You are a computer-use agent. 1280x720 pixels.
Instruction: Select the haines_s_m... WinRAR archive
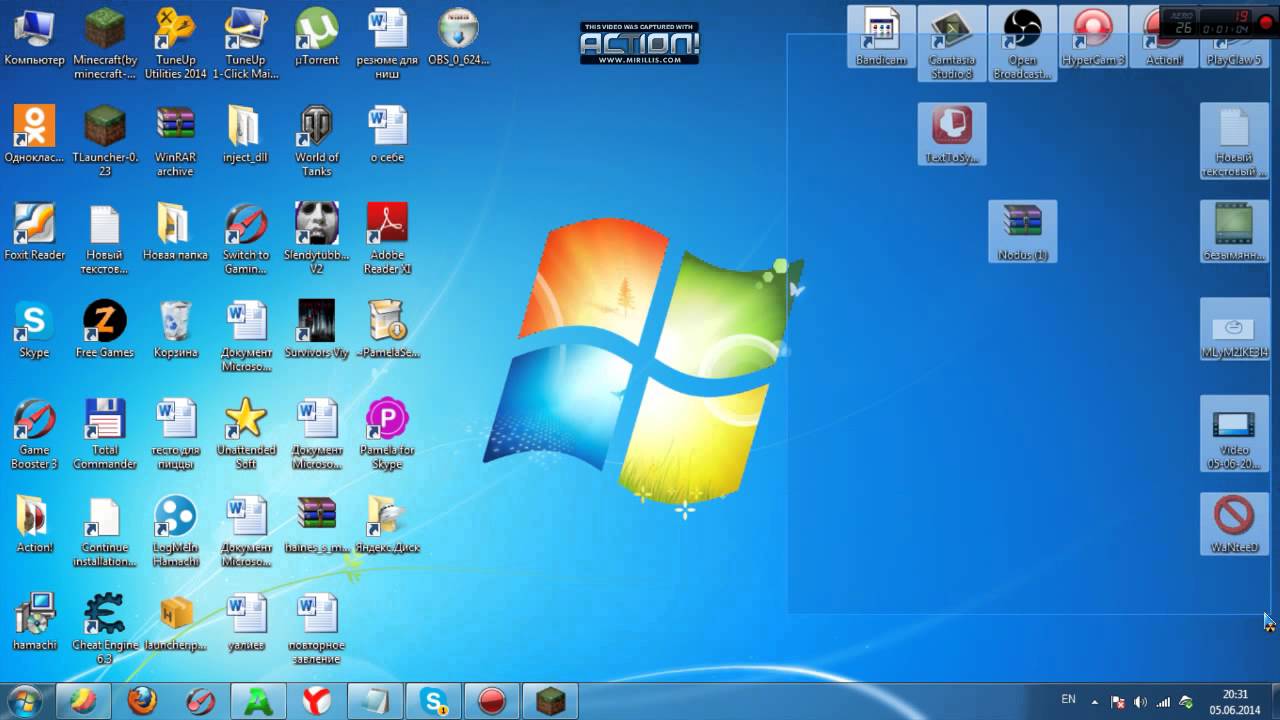(x=317, y=526)
